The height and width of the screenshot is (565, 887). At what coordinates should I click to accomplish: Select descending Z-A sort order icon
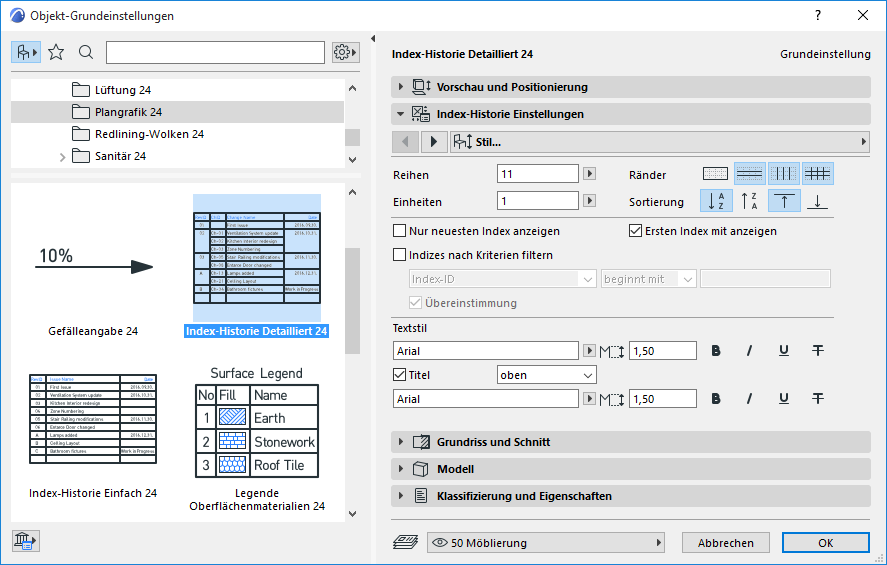tap(750, 201)
